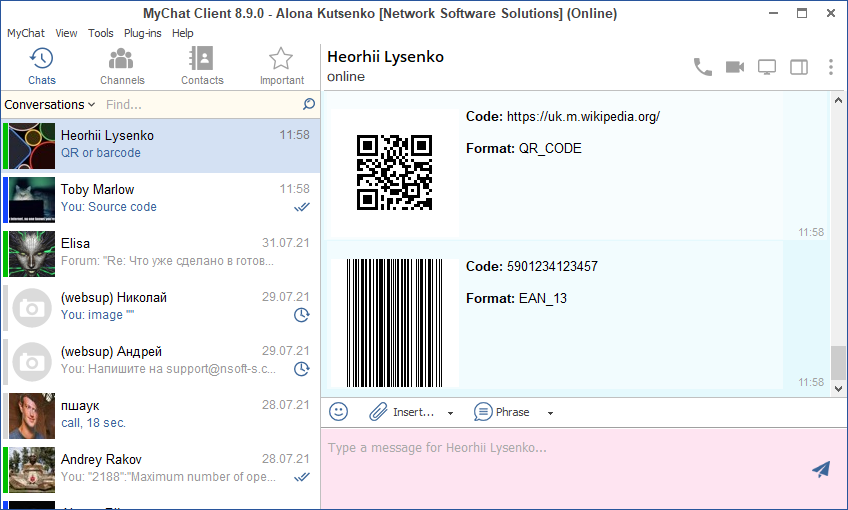Switch to the Contacts tab
The height and width of the screenshot is (510, 848).
(202, 66)
